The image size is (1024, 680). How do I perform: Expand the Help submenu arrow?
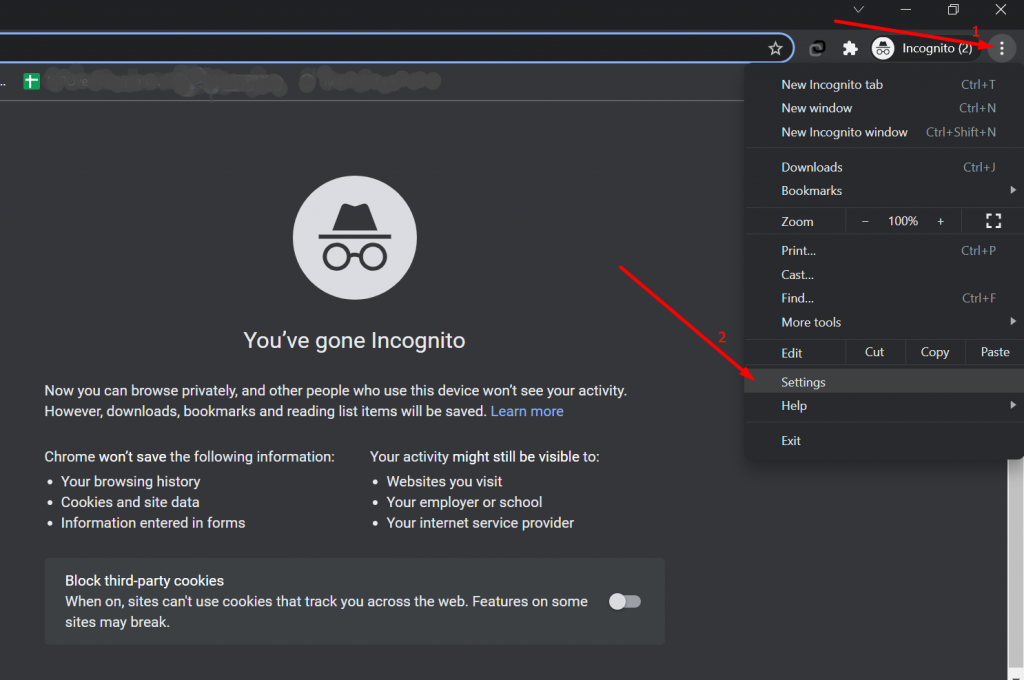pyautogui.click(x=1013, y=405)
